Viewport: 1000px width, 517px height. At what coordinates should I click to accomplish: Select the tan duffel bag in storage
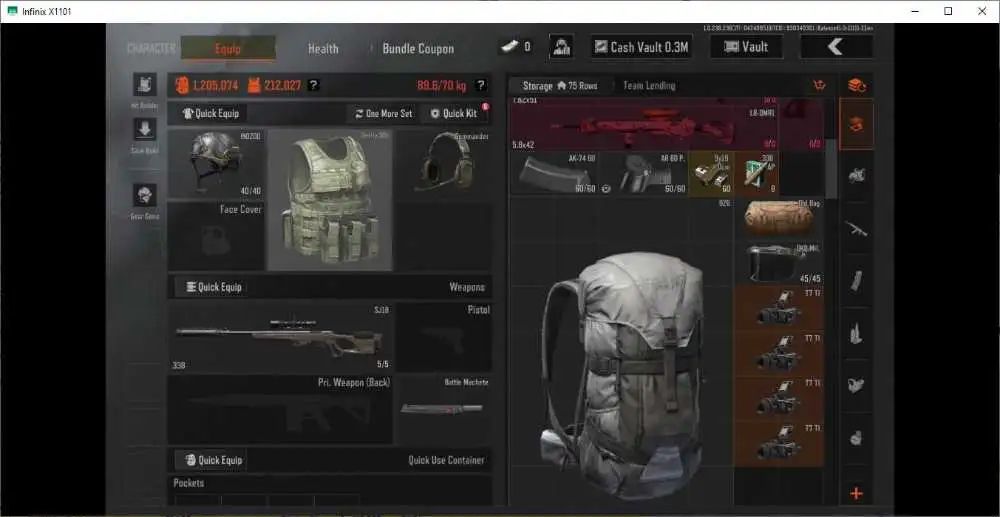coord(779,218)
